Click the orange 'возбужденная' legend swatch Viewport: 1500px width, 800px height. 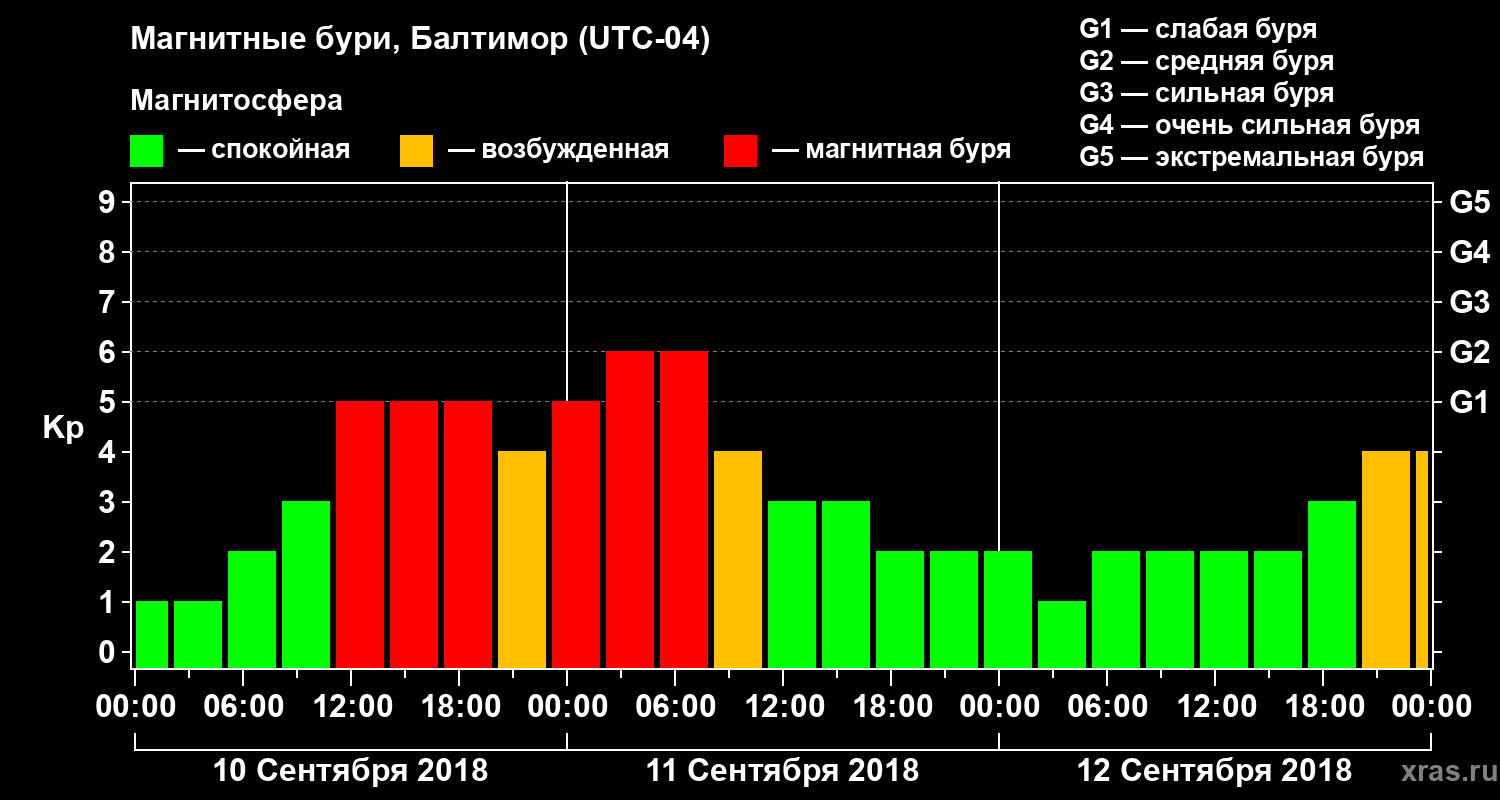coord(416,151)
